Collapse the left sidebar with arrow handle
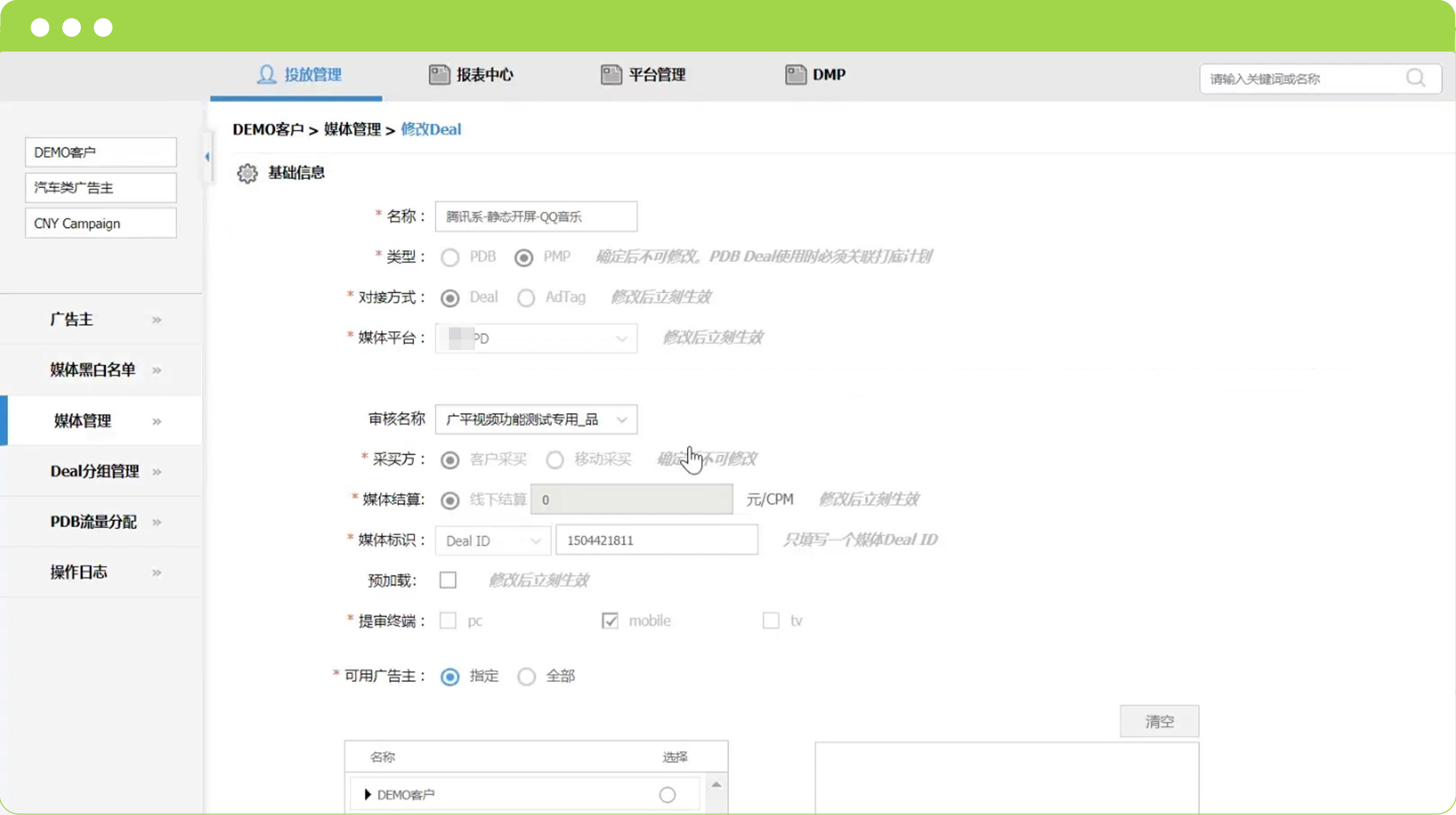The height and width of the screenshot is (815, 1456). pos(207,156)
